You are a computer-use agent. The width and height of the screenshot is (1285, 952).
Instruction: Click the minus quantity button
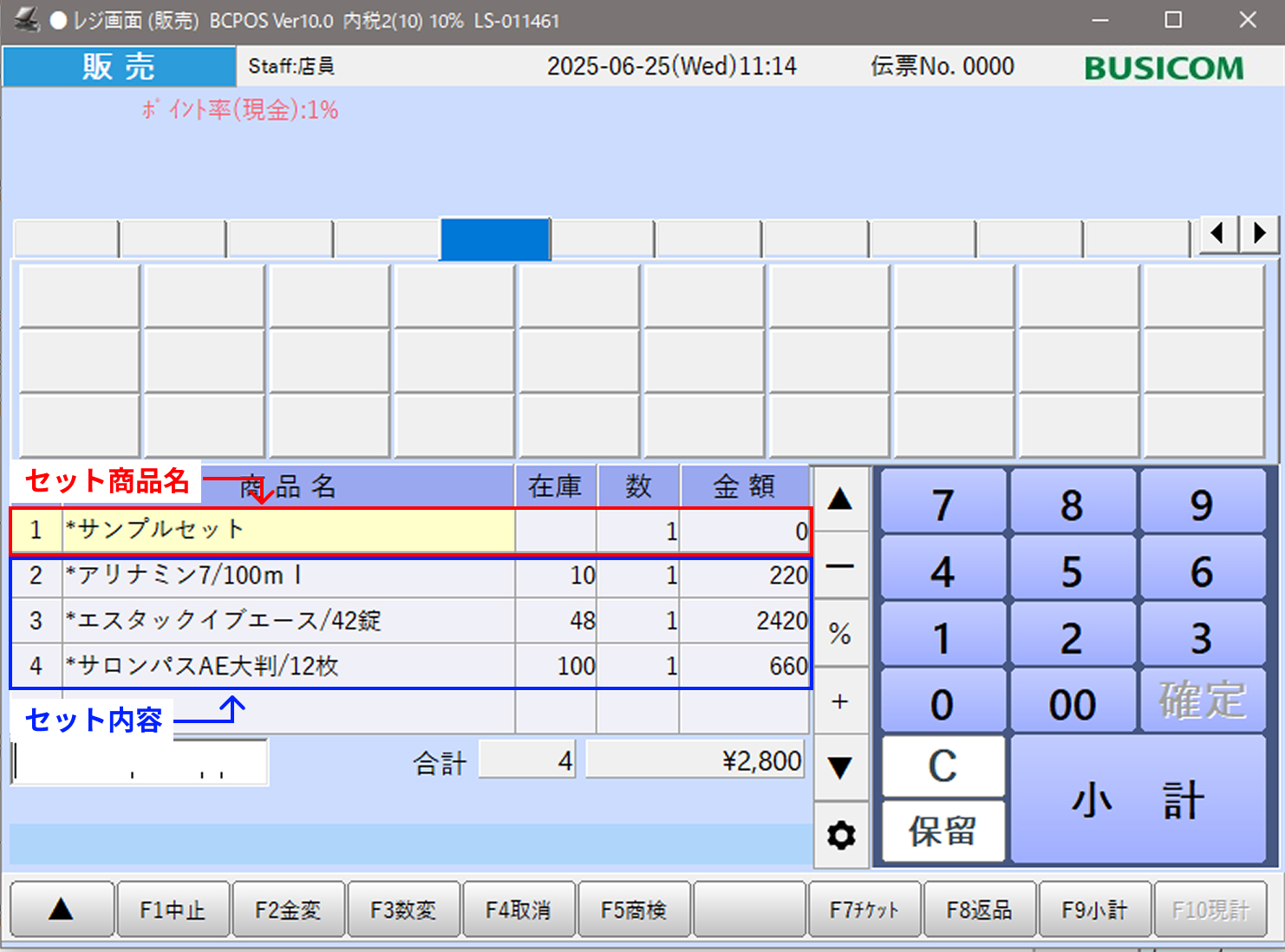(x=840, y=567)
